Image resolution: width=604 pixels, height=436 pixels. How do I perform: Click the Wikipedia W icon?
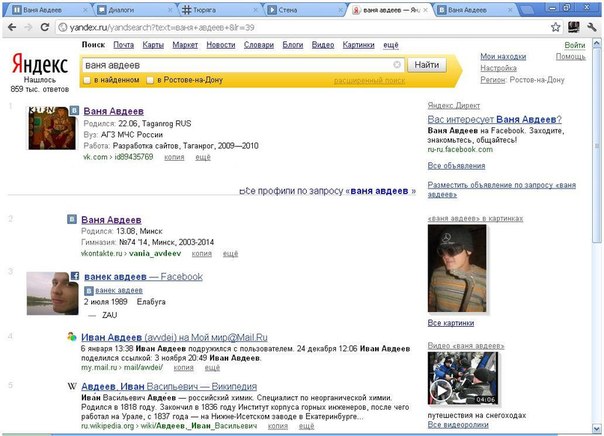(72, 386)
